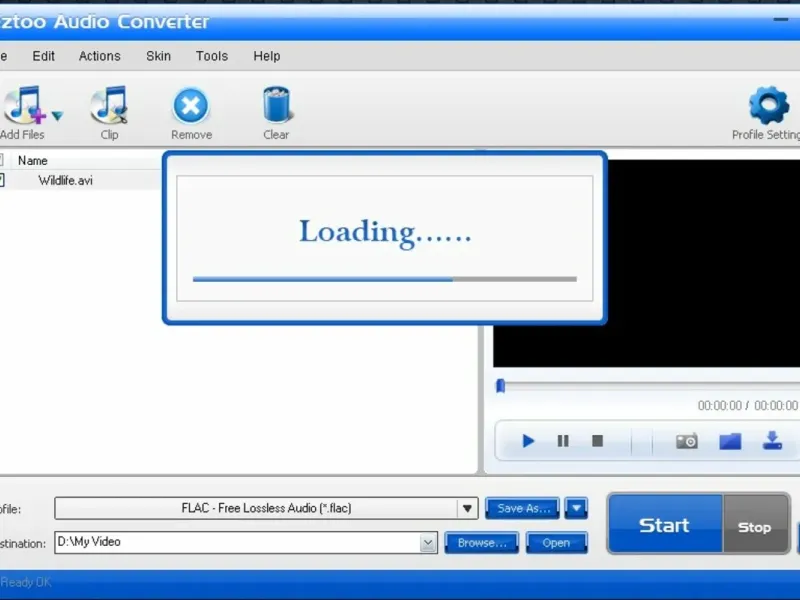
Task: Click the Loading progress bar
Action: tap(385, 279)
